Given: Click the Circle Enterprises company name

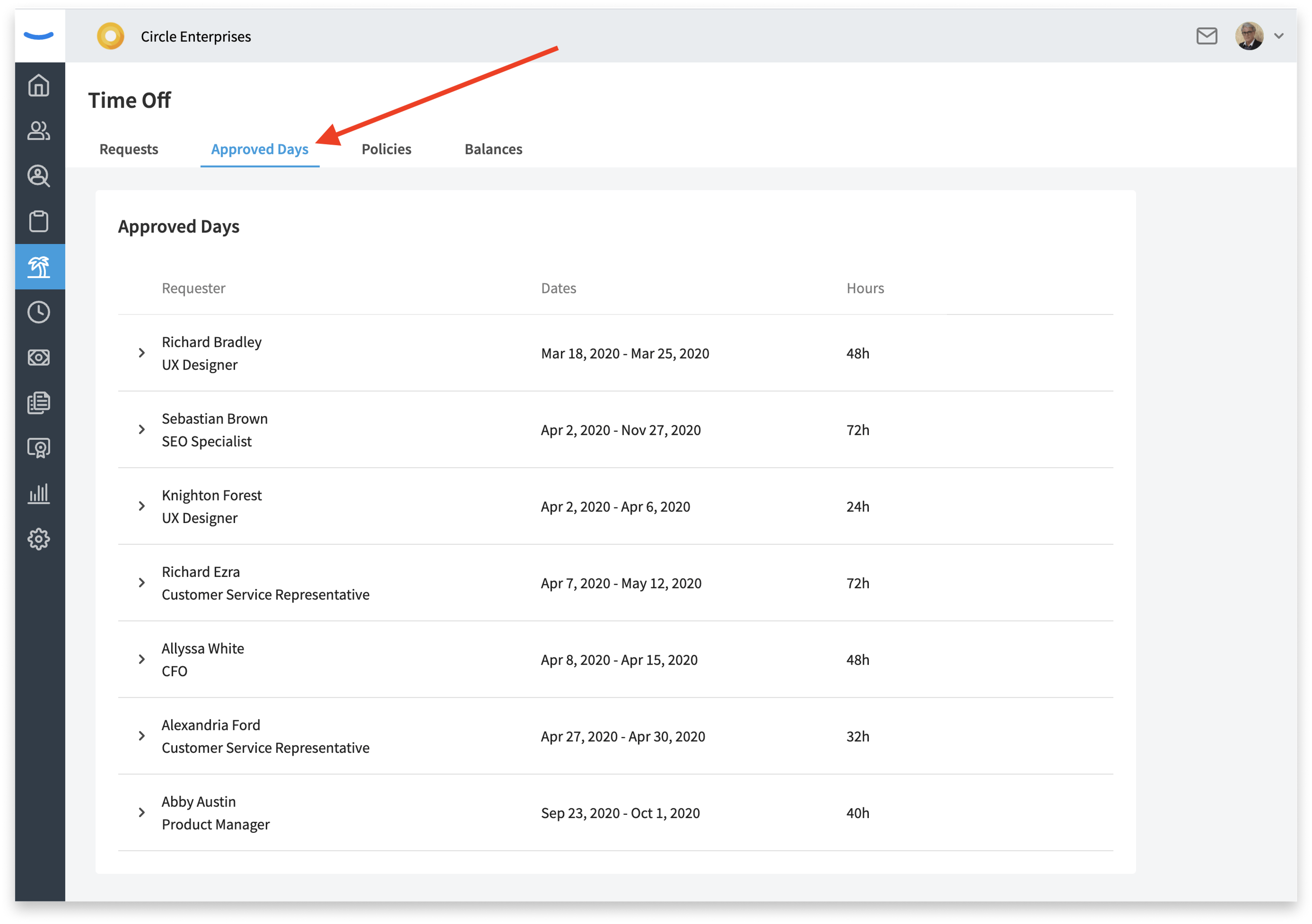Looking at the screenshot, I should tap(196, 37).
